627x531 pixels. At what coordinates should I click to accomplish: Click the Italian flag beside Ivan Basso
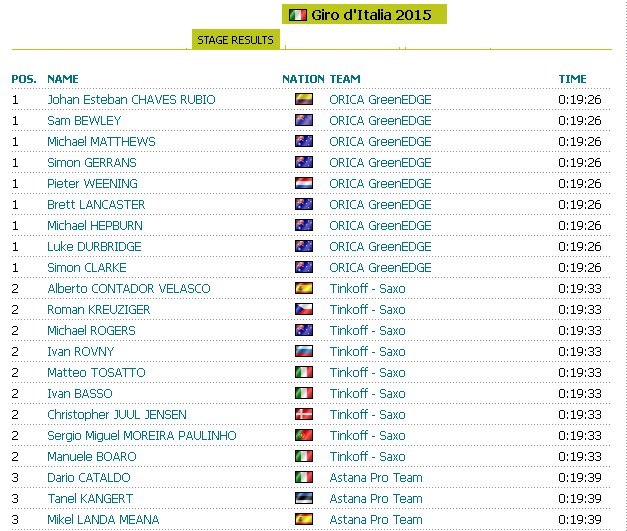304,393
